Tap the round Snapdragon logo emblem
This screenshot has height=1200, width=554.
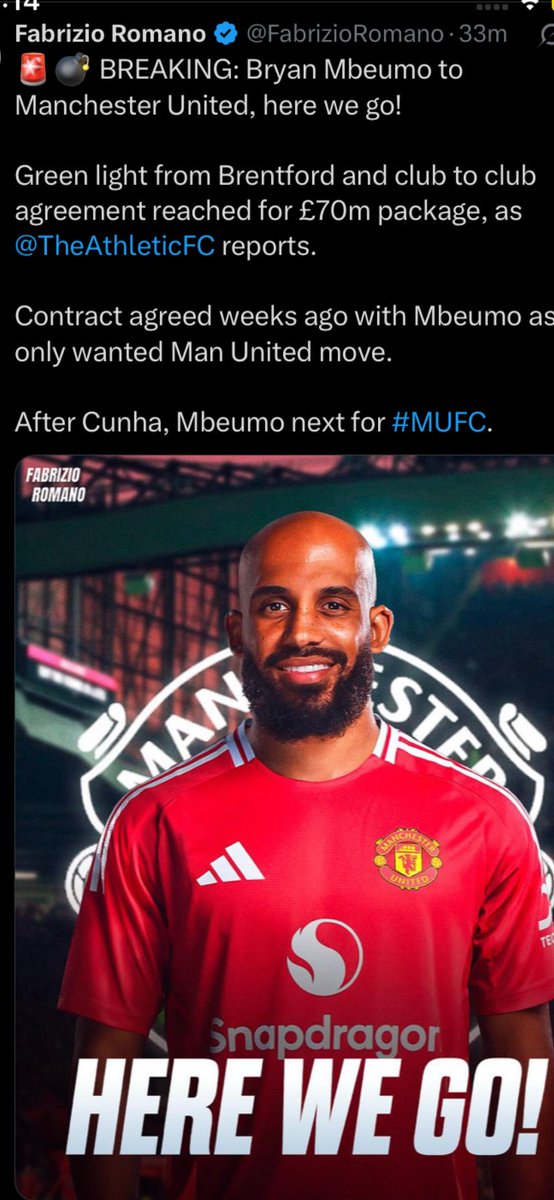coord(324,957)
